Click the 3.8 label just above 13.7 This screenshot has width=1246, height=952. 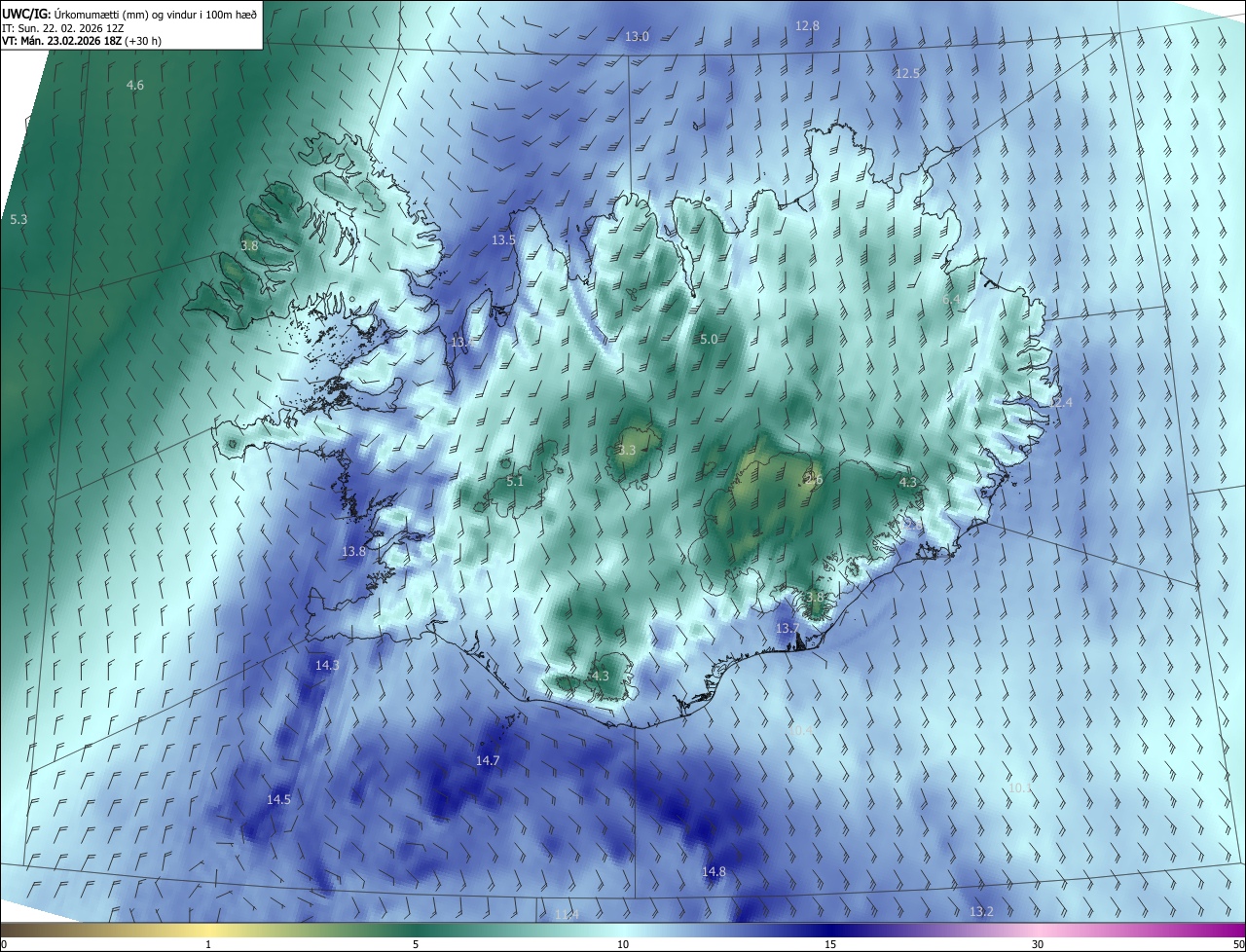(x=814, y=596)
